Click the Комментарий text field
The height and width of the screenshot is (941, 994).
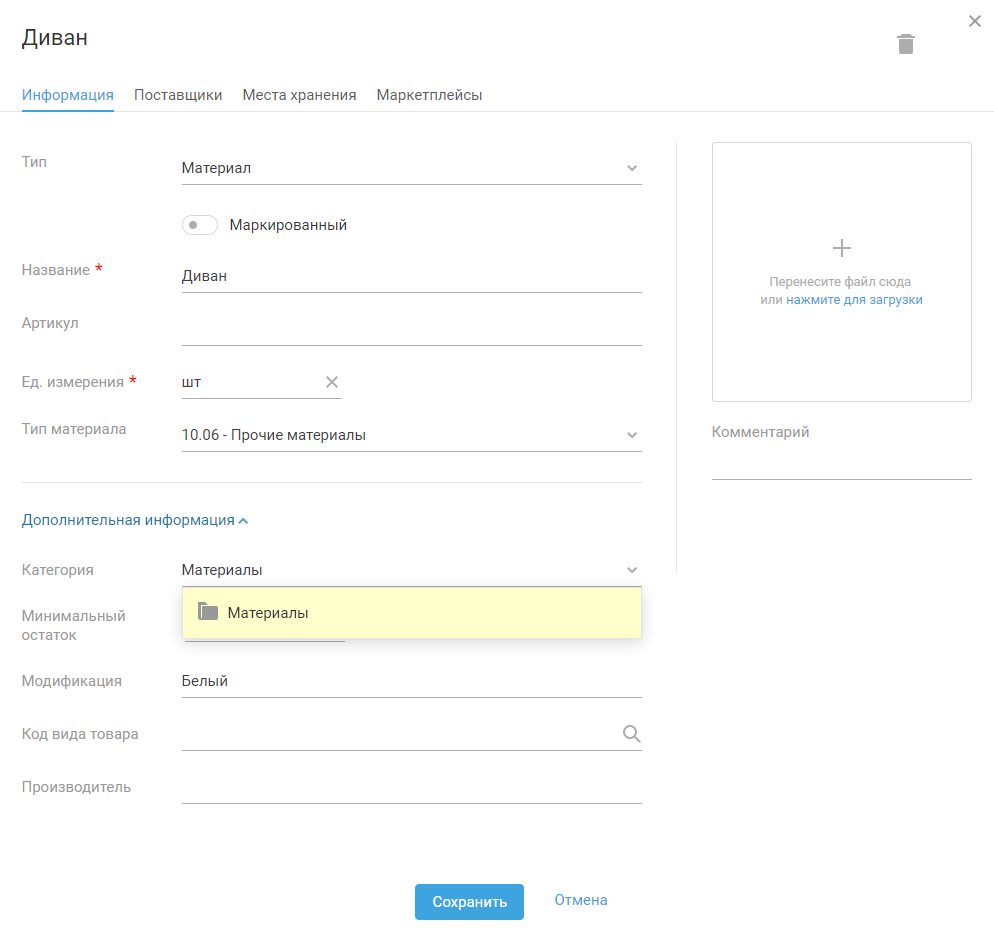pyautogui.click(x=841, y=464)
